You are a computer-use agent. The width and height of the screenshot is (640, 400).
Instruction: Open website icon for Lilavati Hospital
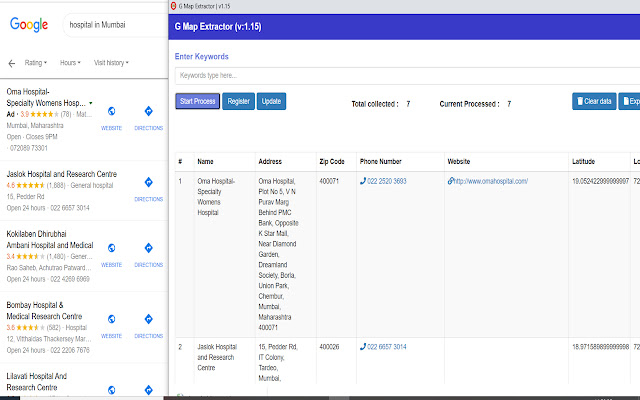(x=111, y=390)
